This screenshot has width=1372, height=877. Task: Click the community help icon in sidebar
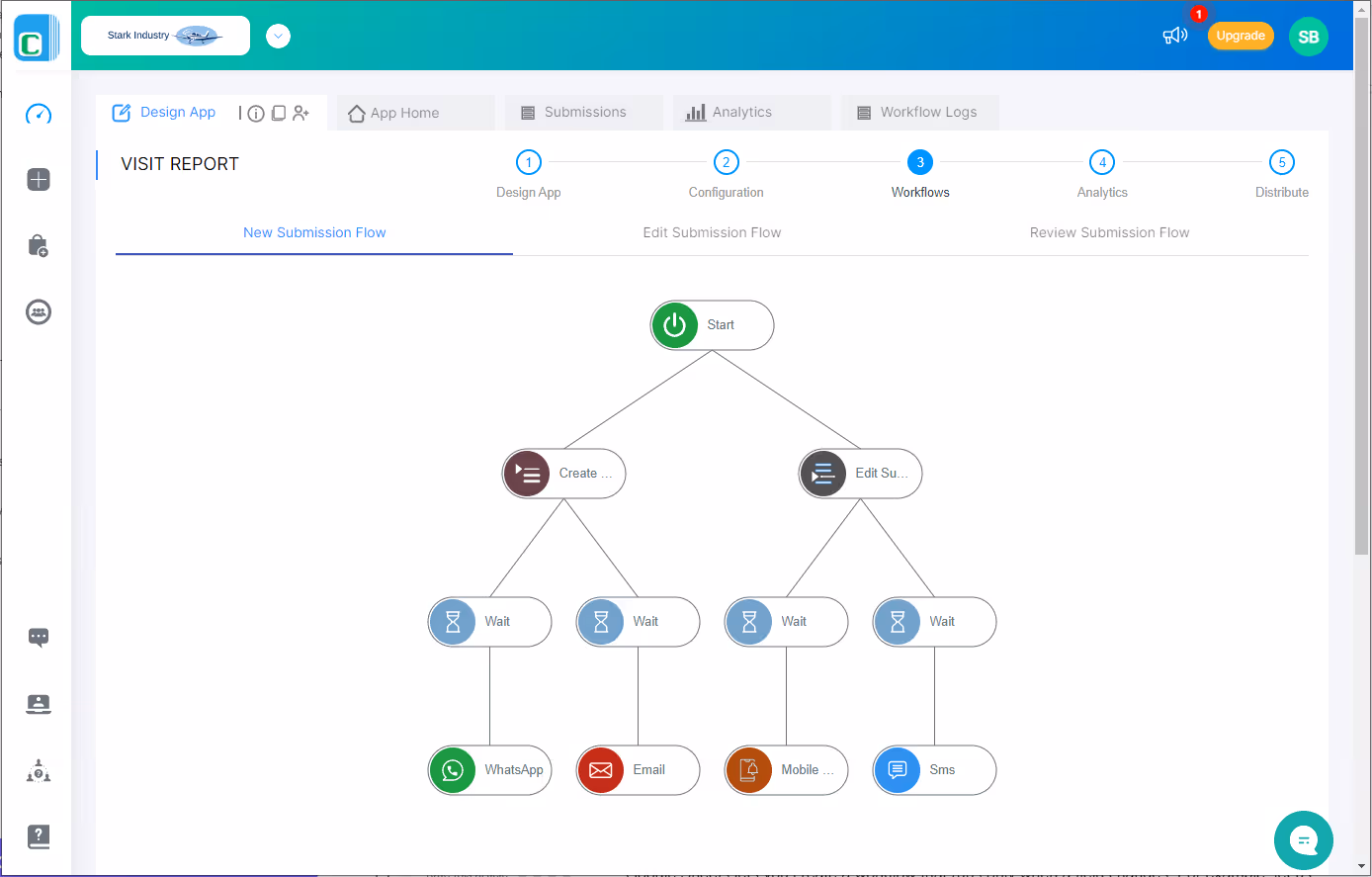pos(39,770)
